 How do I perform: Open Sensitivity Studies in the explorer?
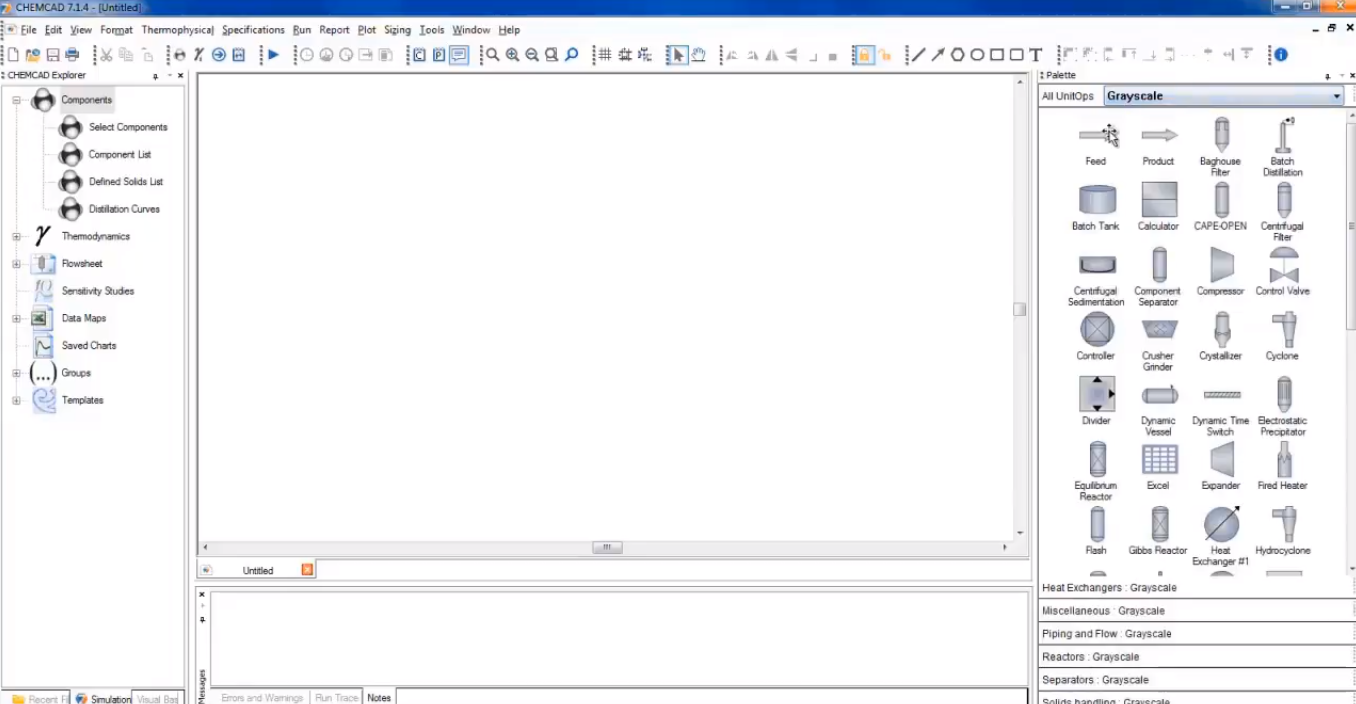[98, 291]
